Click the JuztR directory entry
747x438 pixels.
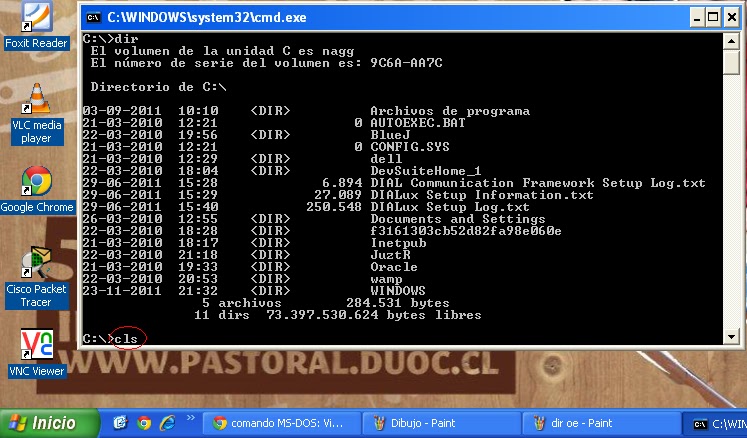tap(390, 255)
